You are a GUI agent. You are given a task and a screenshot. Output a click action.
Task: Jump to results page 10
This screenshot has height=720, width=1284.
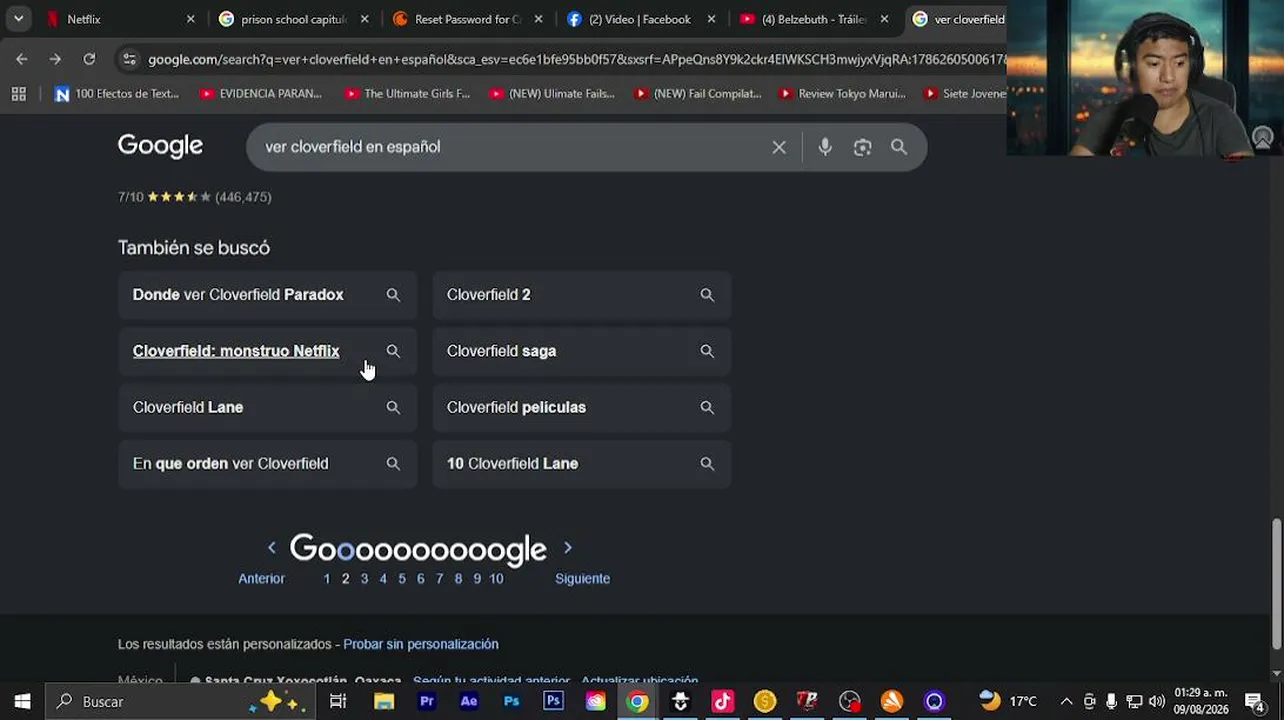click(x=496, y=579)
